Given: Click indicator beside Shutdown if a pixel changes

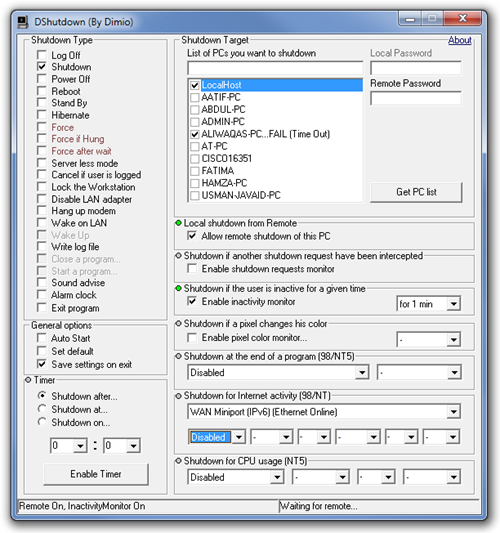Looking at the screenshot, I should (178, 324).
